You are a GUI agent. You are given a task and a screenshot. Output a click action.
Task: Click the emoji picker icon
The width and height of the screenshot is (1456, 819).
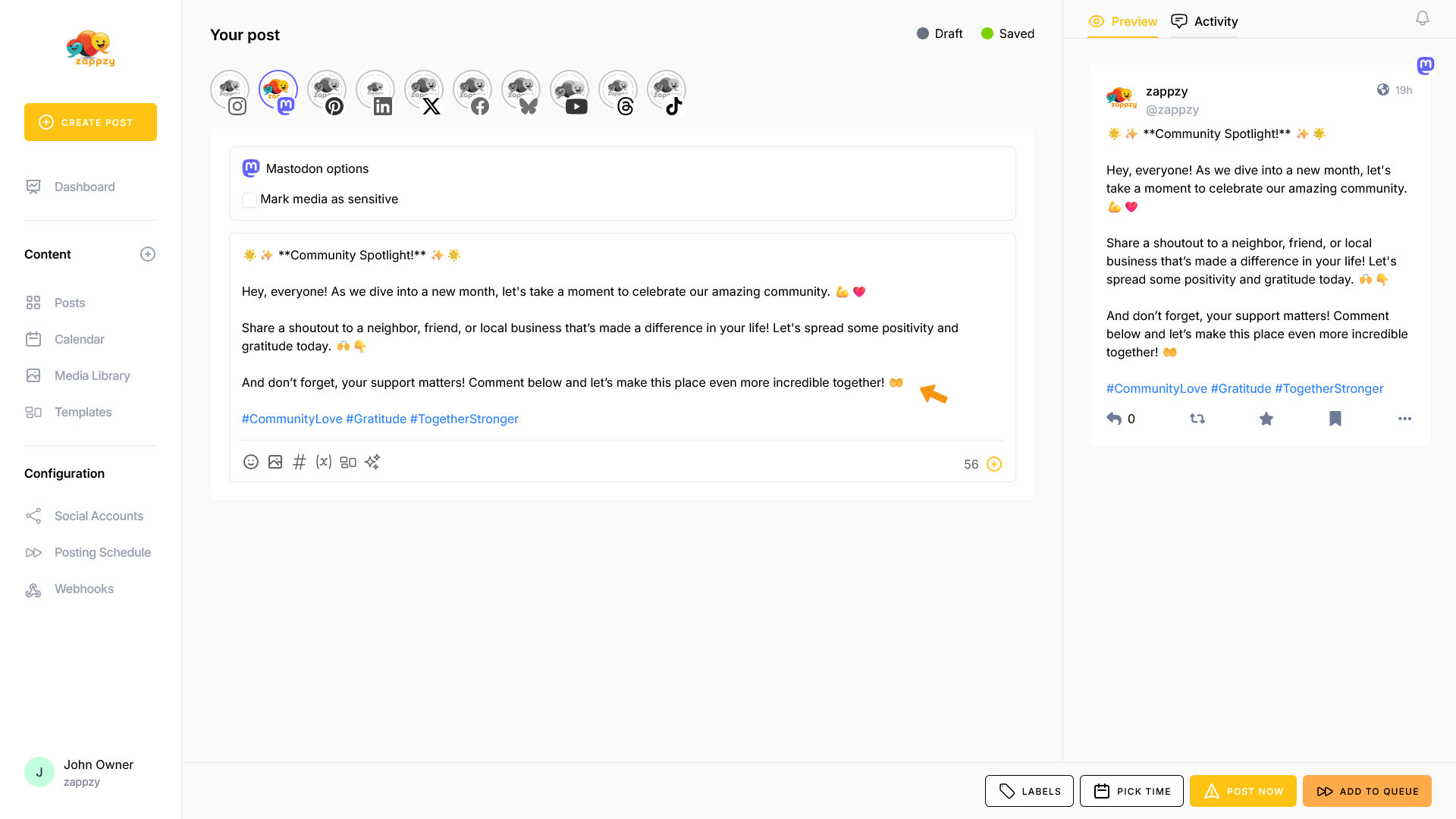251,462
